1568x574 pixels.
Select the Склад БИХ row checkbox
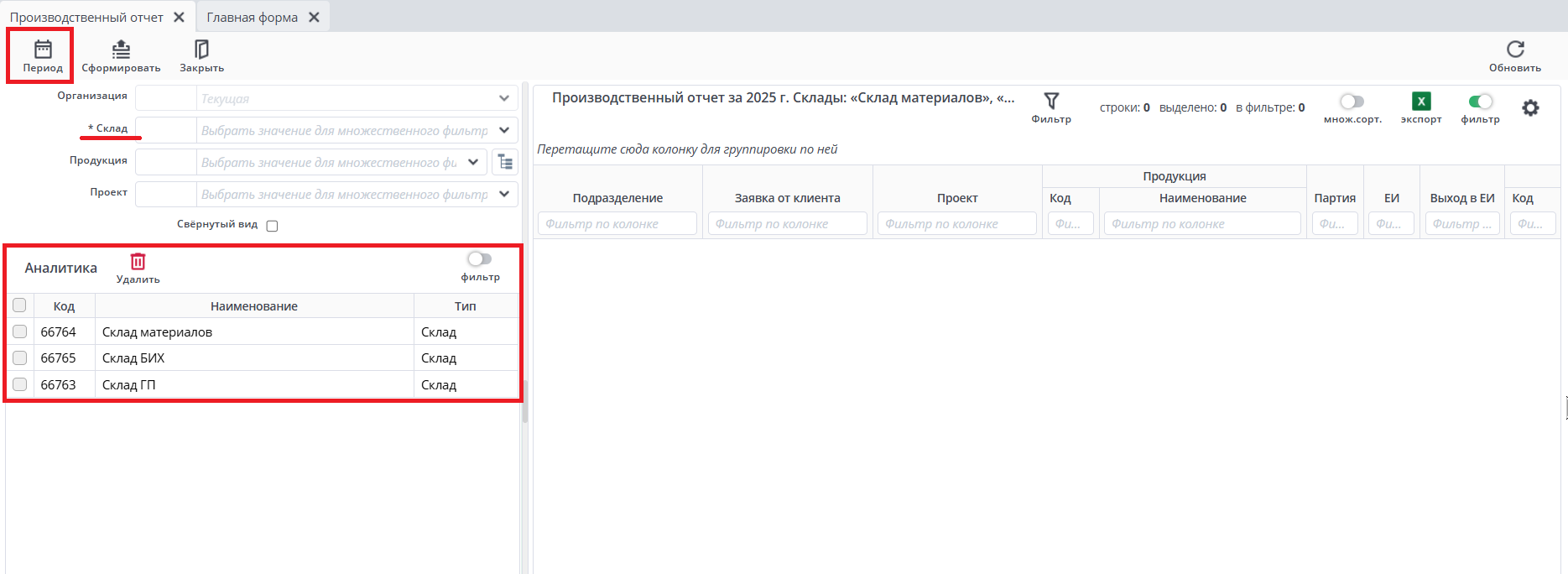click(20, 358)
